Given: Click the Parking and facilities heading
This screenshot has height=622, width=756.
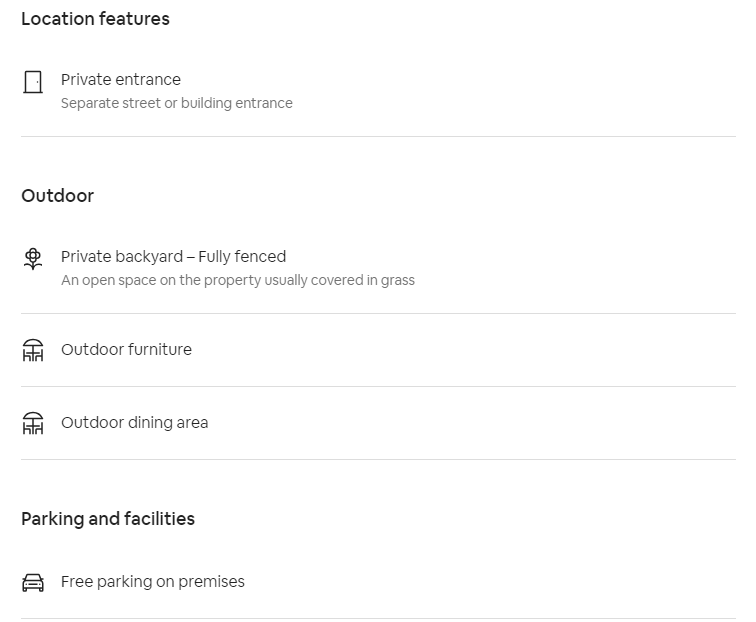Looking at the screenshot, I should coord(108,519).
